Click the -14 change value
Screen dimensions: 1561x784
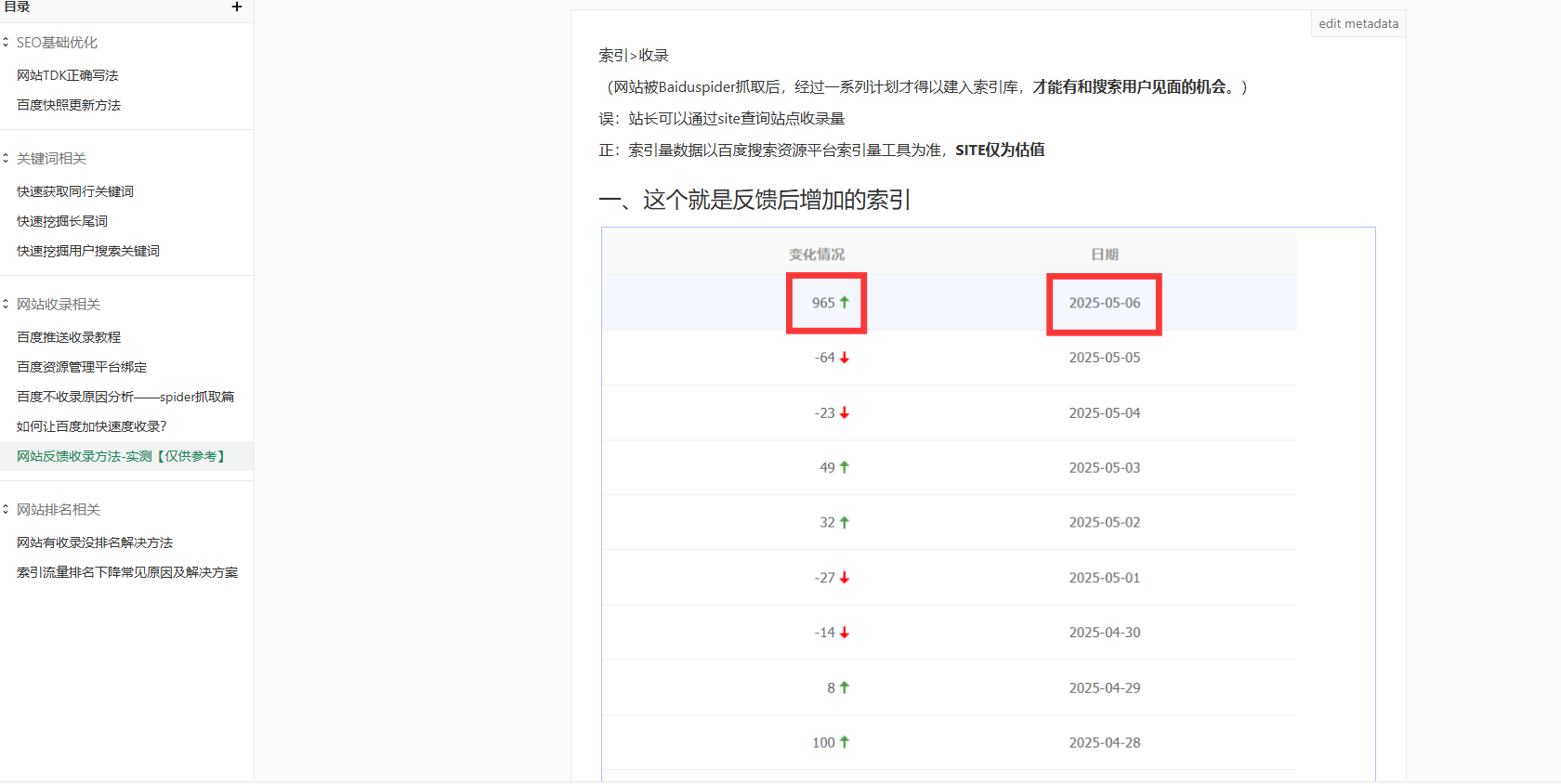click(x=825, y=633)
